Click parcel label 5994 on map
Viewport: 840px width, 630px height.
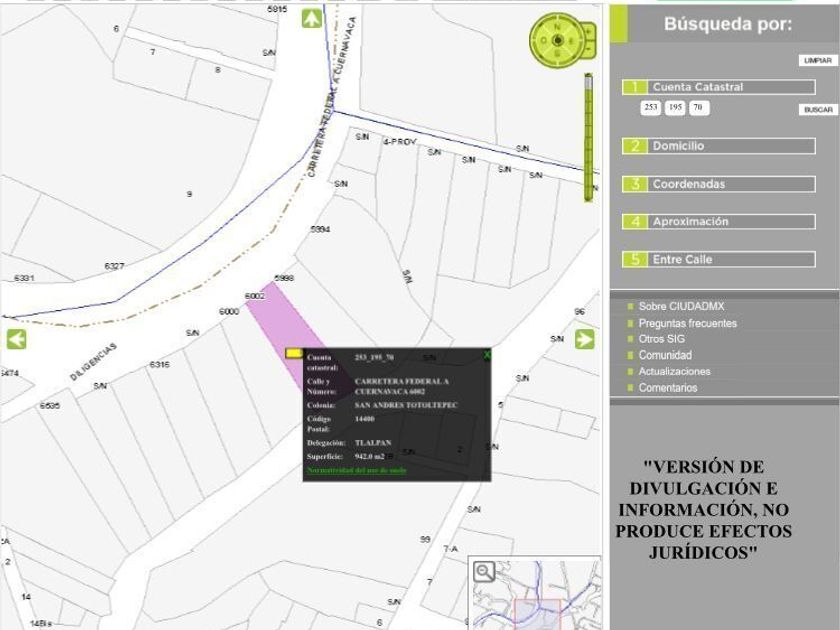click(x=320, y=229)
